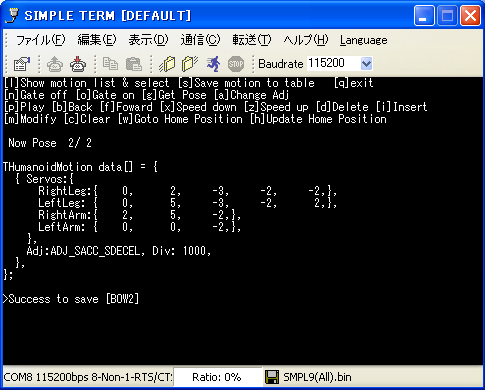The height and width of the screenshot is (390, 485).
Task: Open the 表示(D) menu
Action: point(148,40)
